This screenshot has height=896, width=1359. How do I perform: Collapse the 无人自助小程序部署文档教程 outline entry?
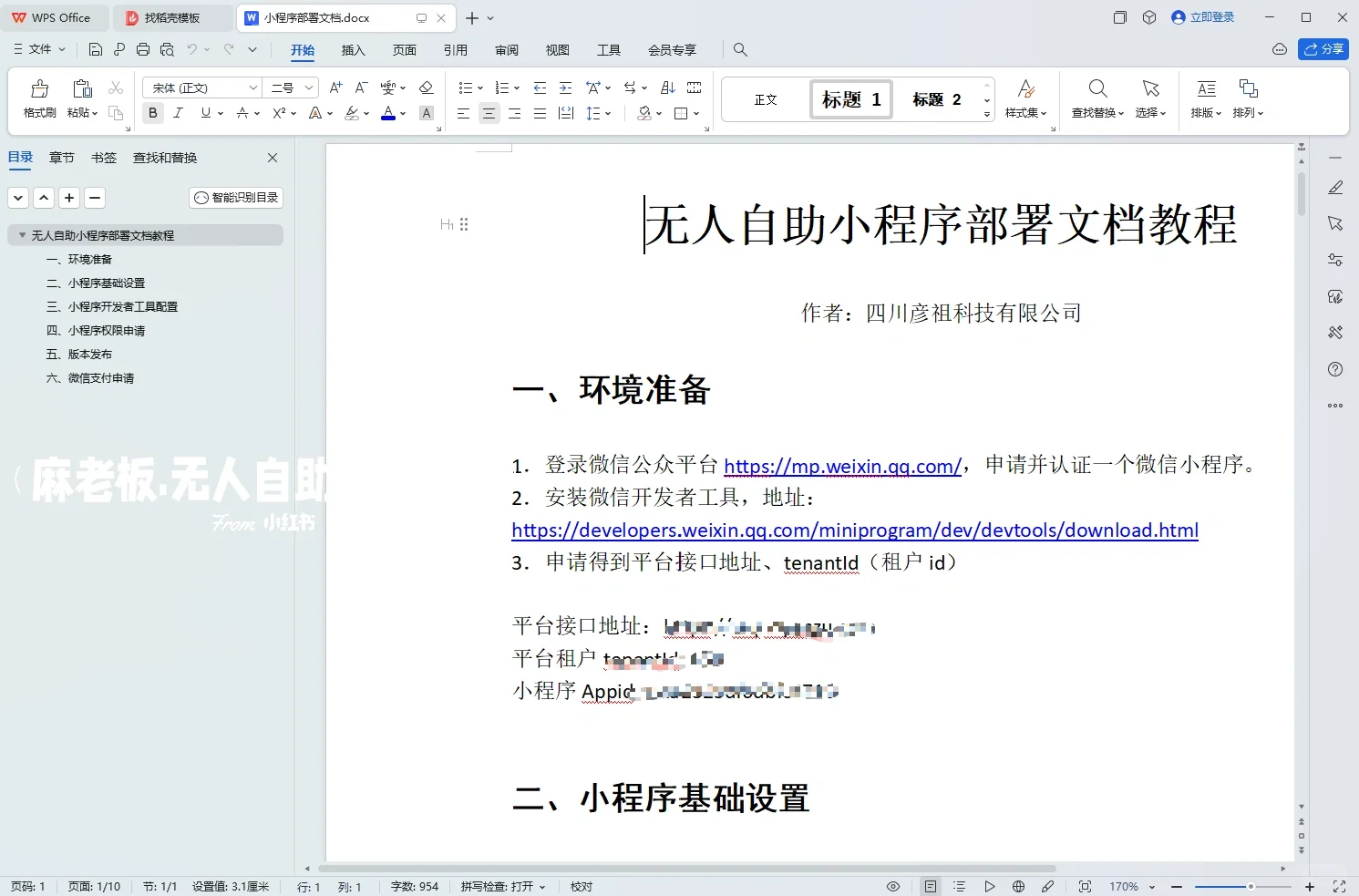coord(21,234)
